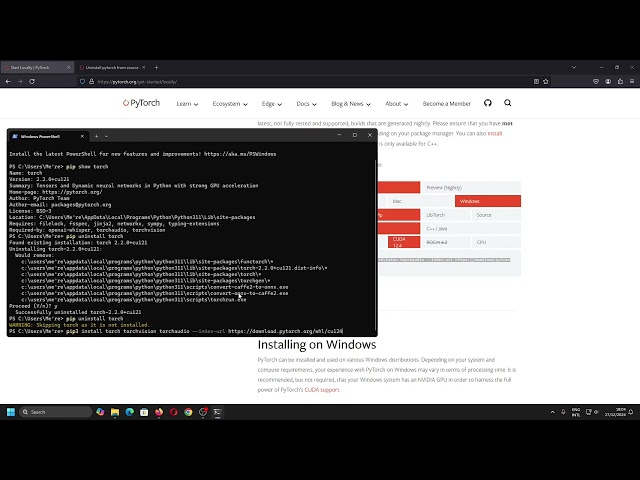
Task: Select the C++ / Java language option
Action: tap(471, 229)
